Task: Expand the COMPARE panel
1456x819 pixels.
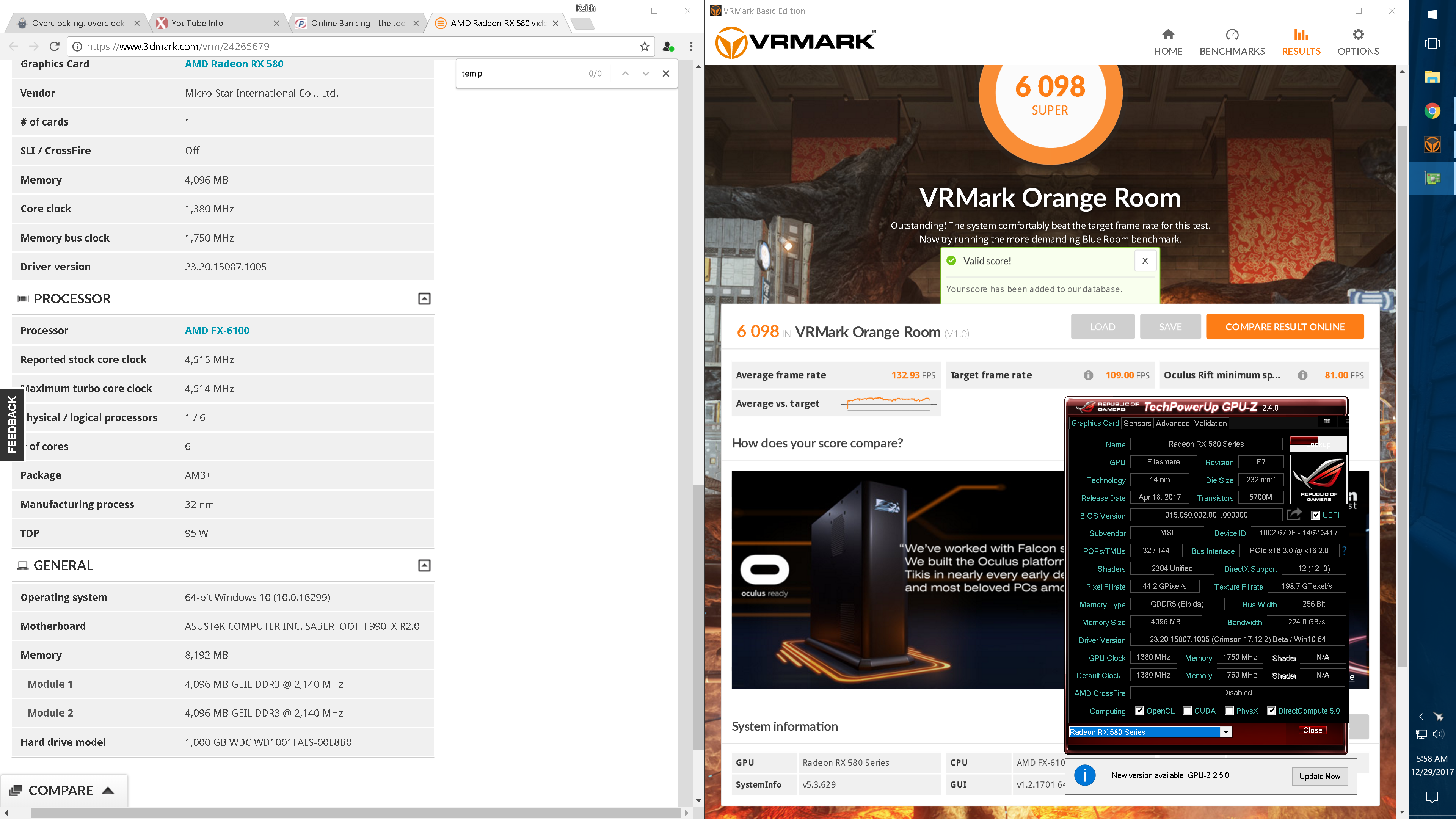Action: [x=64, y=790]
